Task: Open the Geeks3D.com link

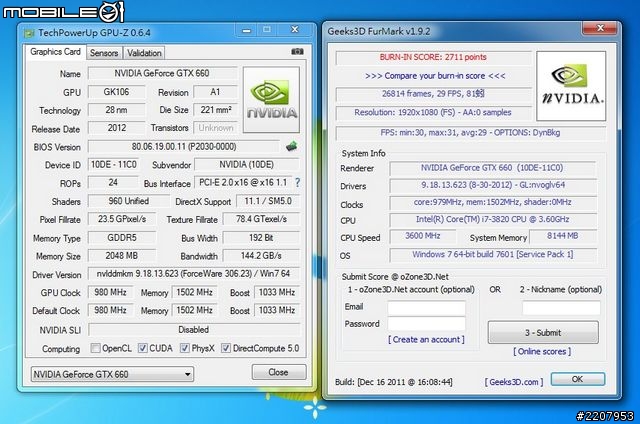Action: pos(514,382)
